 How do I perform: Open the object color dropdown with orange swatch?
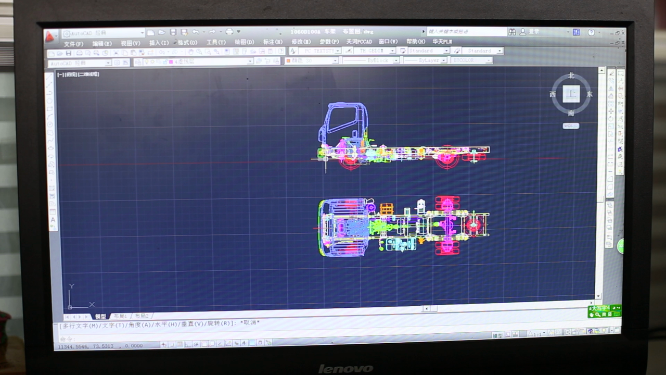pyautogui.click(x=311, y=61)
